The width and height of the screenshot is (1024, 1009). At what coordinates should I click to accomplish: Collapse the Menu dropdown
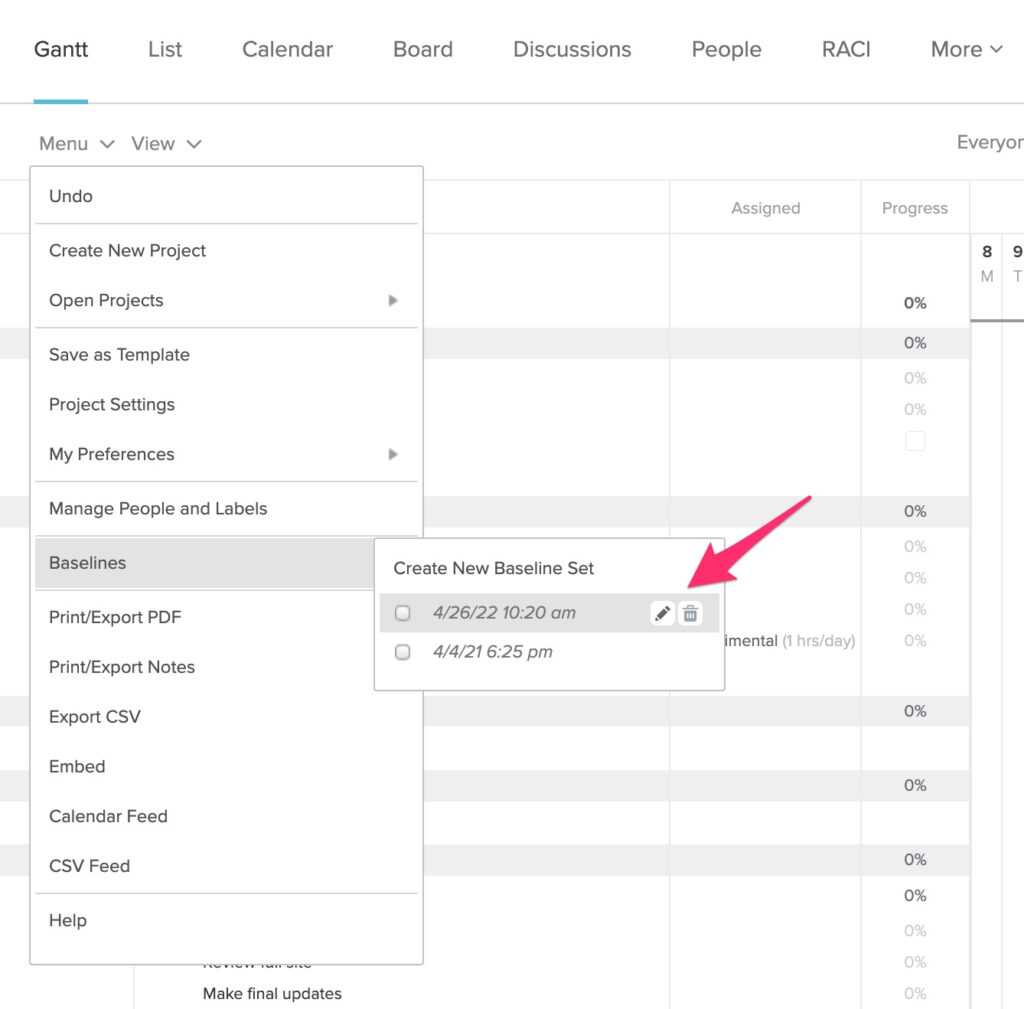77,144
